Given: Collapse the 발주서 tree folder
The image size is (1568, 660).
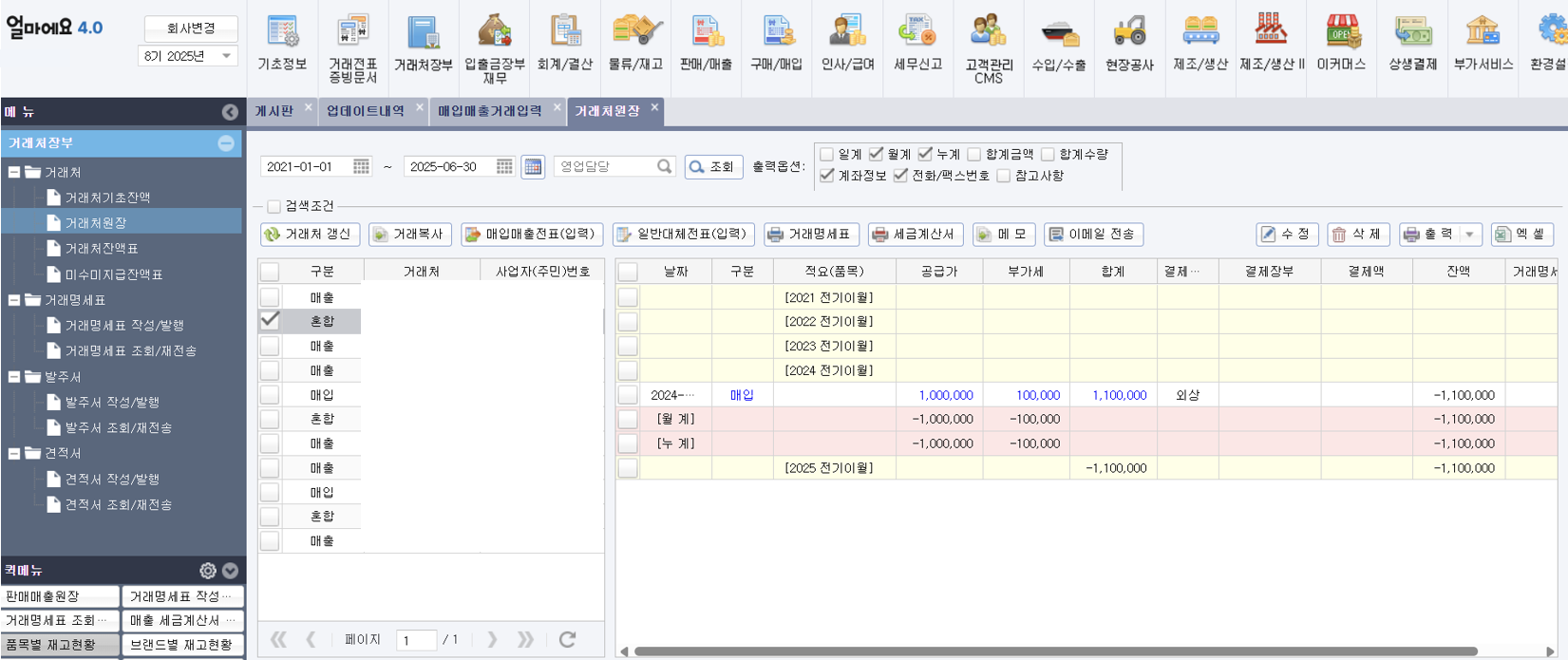Looking at the screenshot, I should (x=14, y=377).
